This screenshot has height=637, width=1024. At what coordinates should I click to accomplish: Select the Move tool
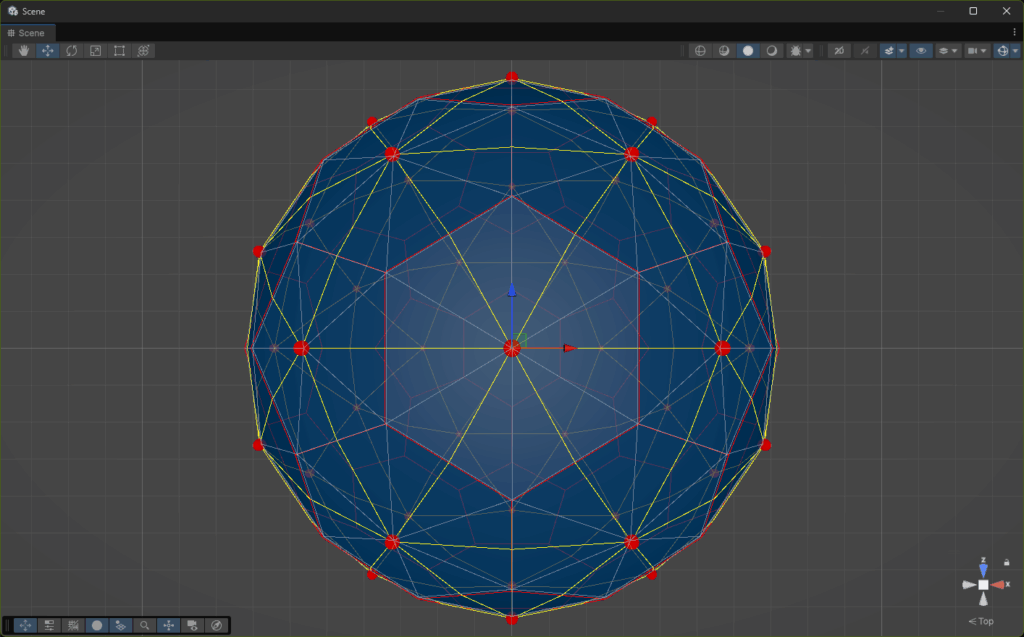pos(47,51)
